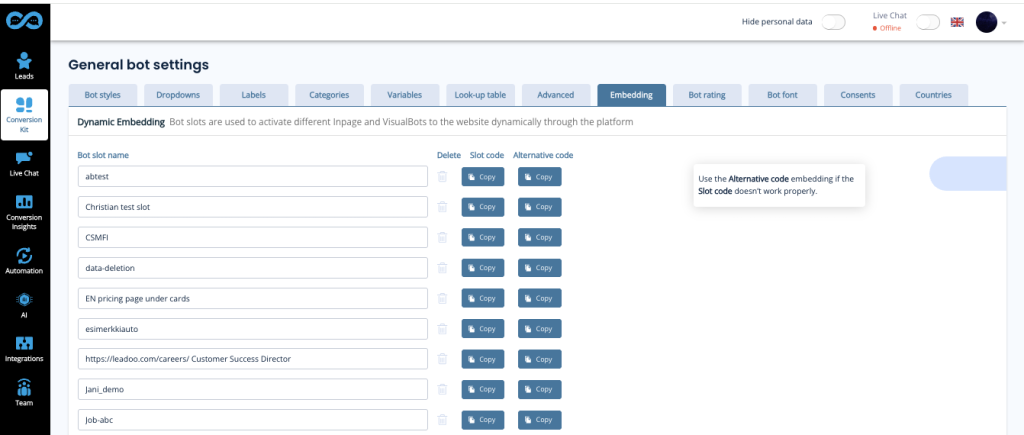Switch to the Variables tab

click(405, 95)
